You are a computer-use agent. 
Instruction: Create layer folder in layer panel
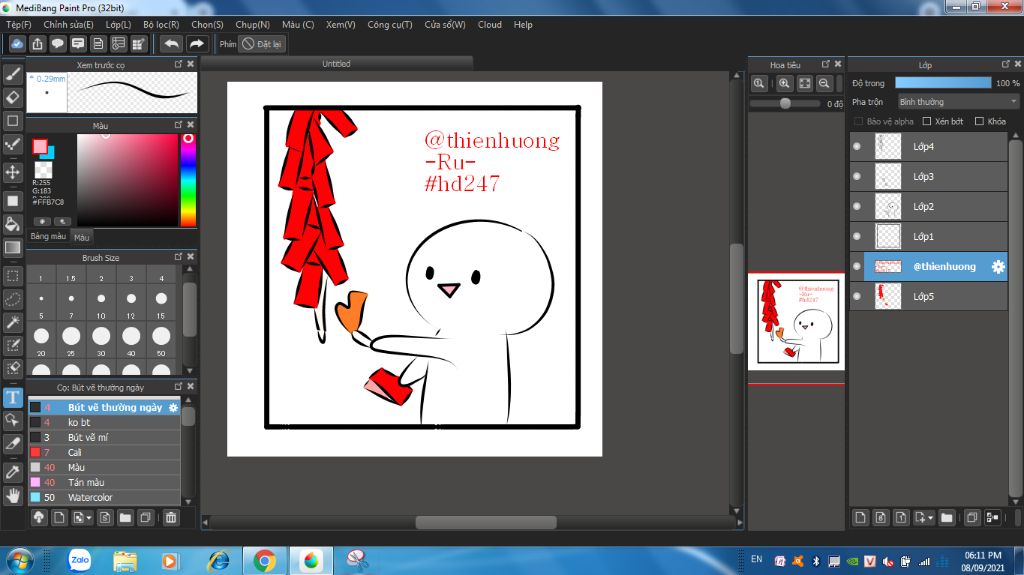(x=946, y=518)
